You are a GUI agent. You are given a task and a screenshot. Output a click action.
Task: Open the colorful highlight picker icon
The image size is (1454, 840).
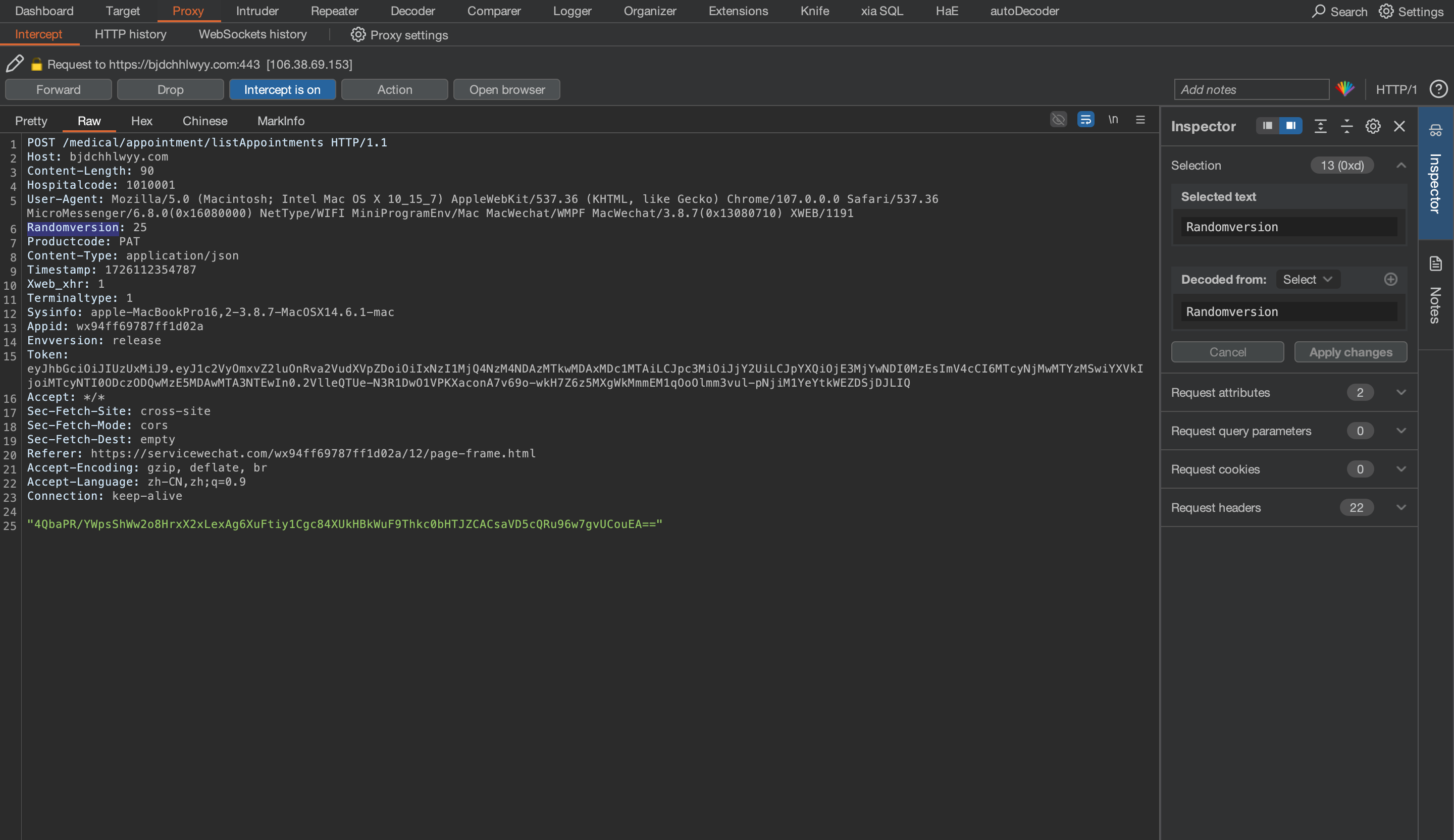(x=1345, y=89)
